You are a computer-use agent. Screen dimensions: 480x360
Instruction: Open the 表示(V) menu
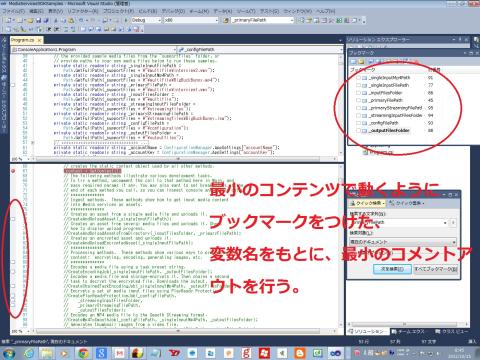[x=56, y=11]
